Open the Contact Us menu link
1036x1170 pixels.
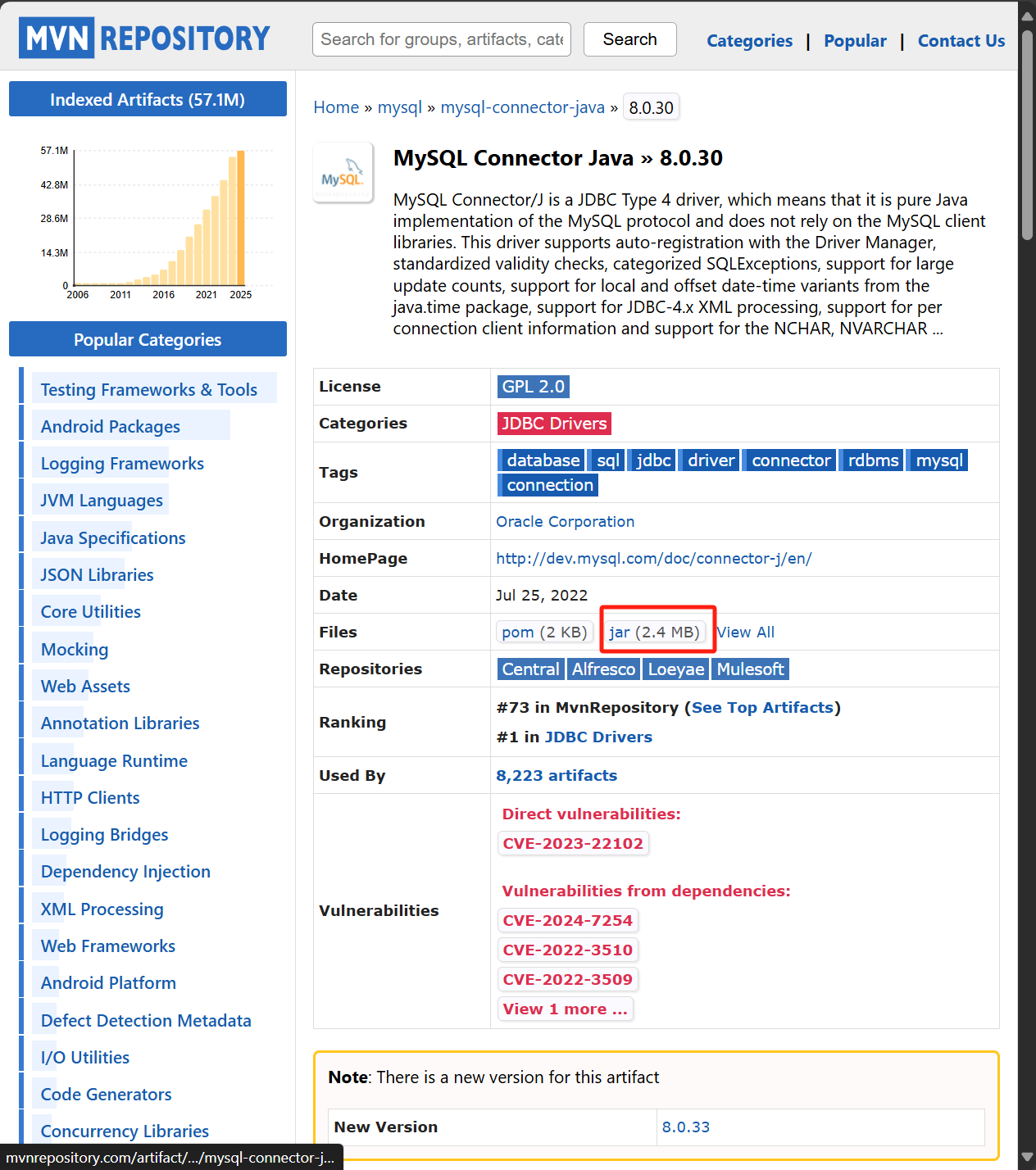click(961, 41)
